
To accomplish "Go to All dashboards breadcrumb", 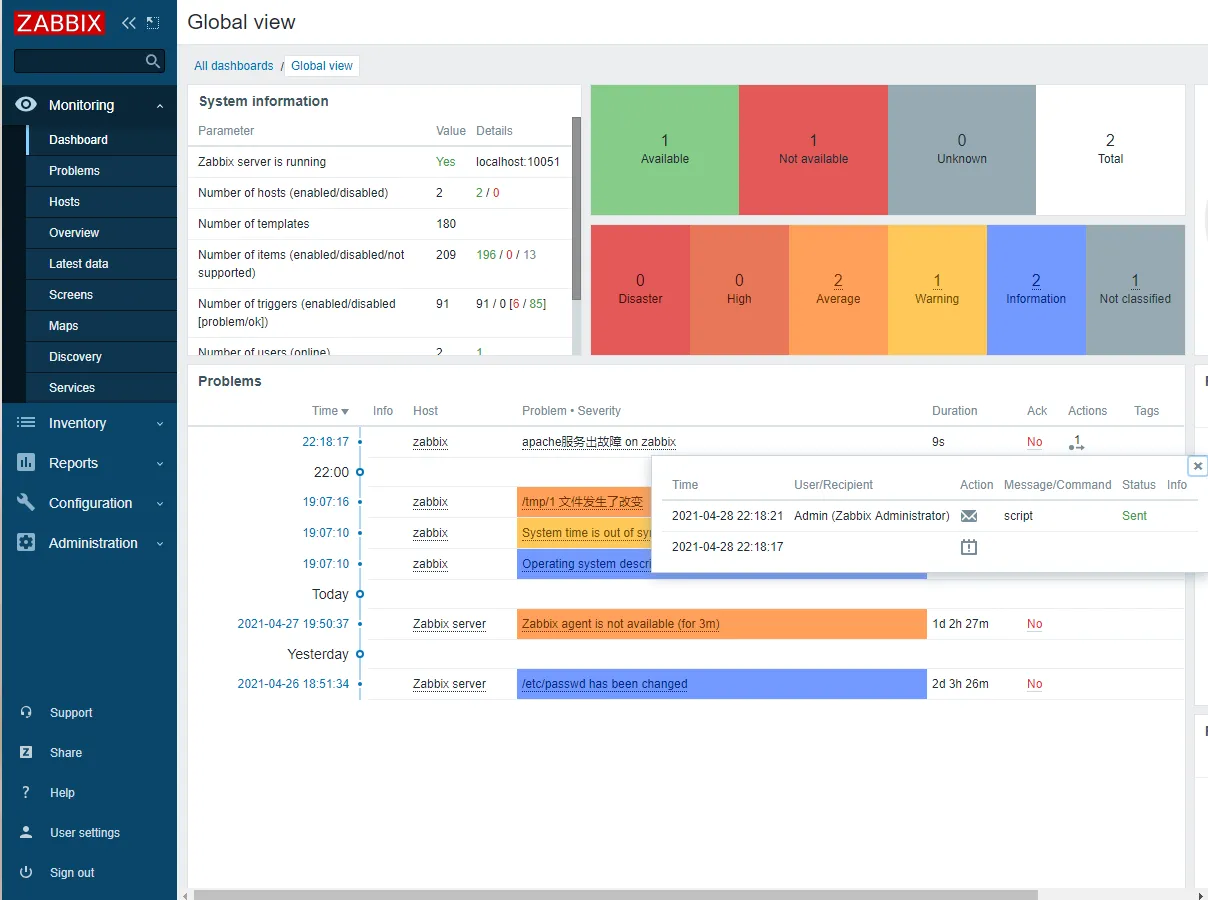I will [233, 66].
